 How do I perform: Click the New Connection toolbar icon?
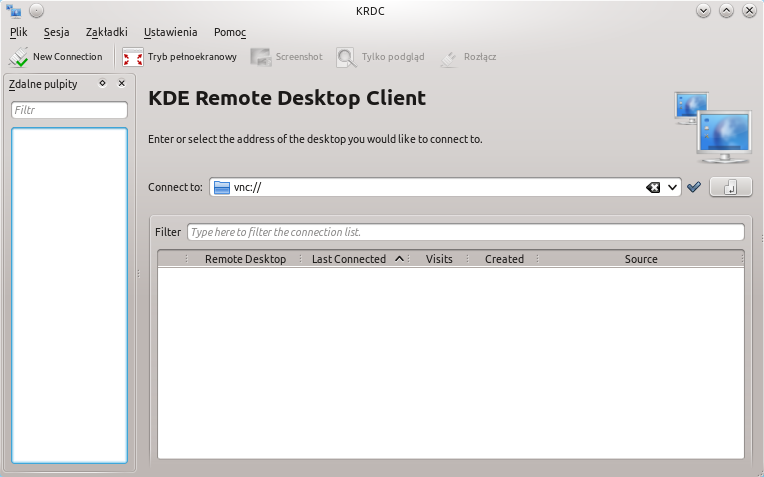[x=19, y=57]
